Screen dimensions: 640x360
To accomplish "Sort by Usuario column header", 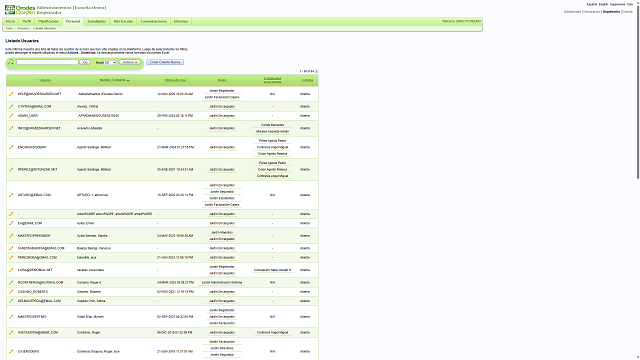I will [45, 80].
